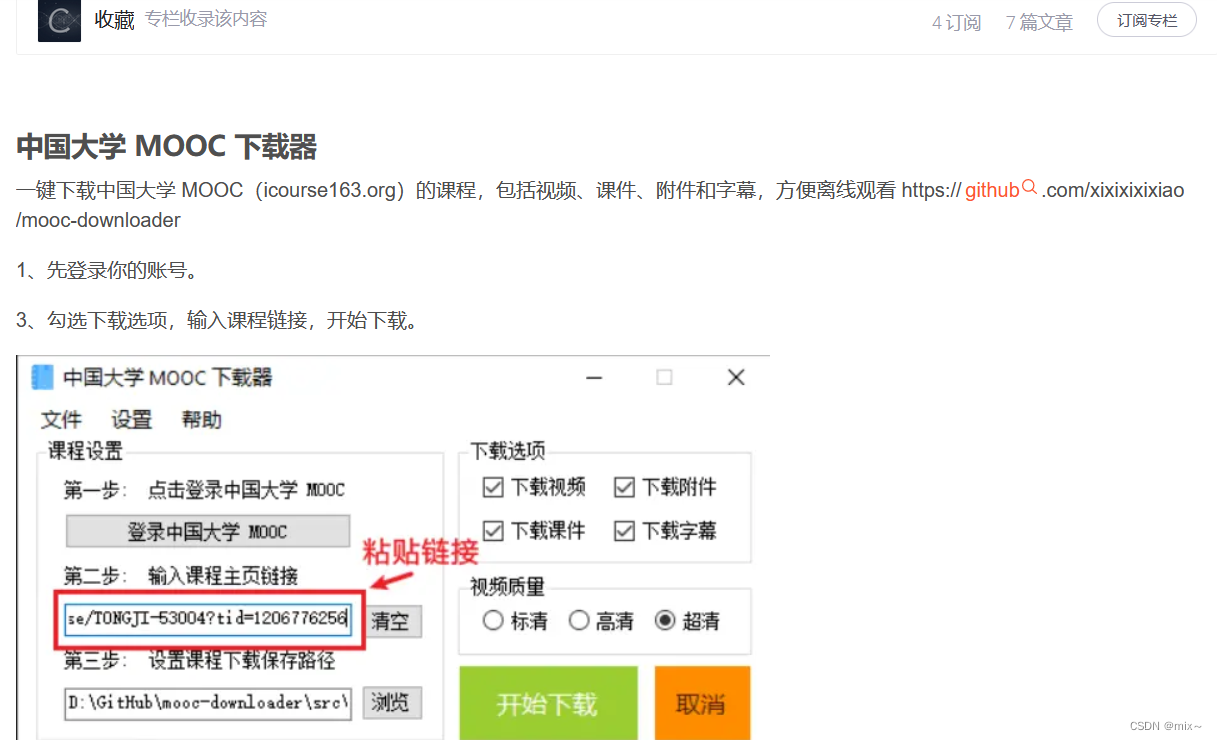The width and height of the screenshot is (1217, 740).
Task: Toggle the 下载附件 checkbox
Action: (624, 487)
